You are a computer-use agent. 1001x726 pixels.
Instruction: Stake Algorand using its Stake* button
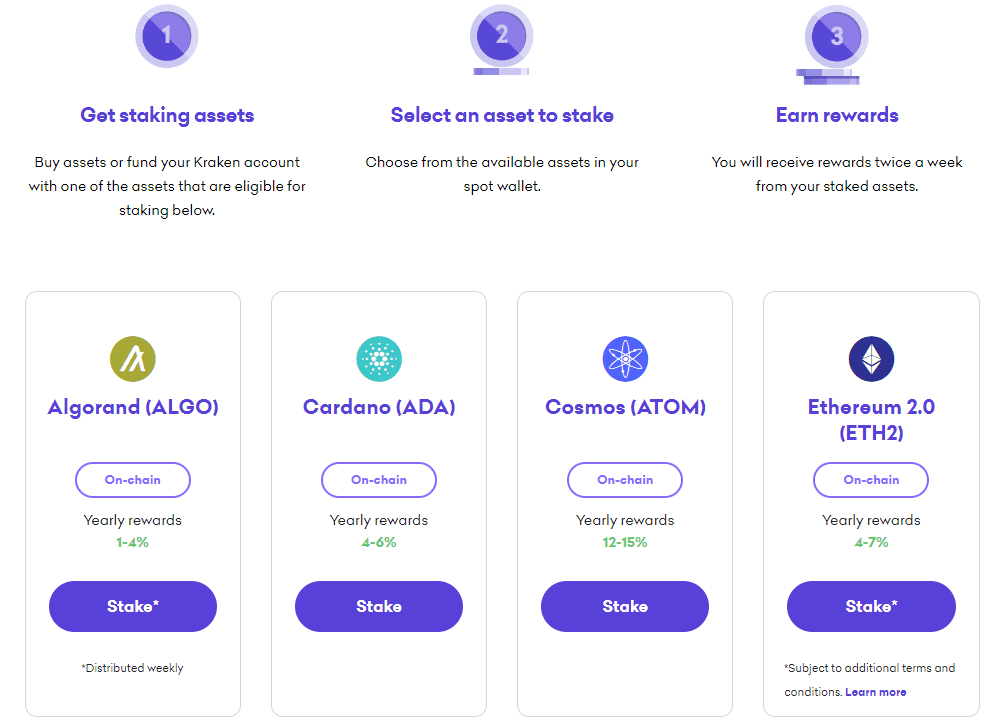click(x=133, y=607)
